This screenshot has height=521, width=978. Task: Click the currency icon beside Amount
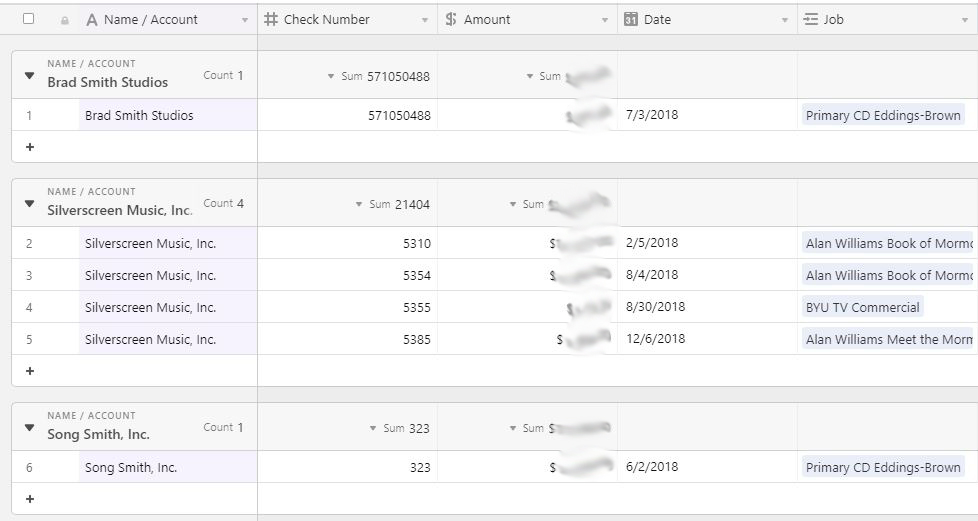coord(451,19)
